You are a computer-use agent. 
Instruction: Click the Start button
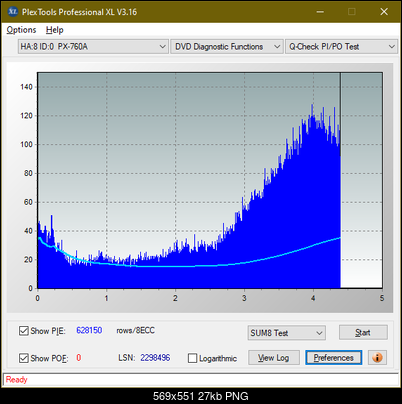click(363, 333)
